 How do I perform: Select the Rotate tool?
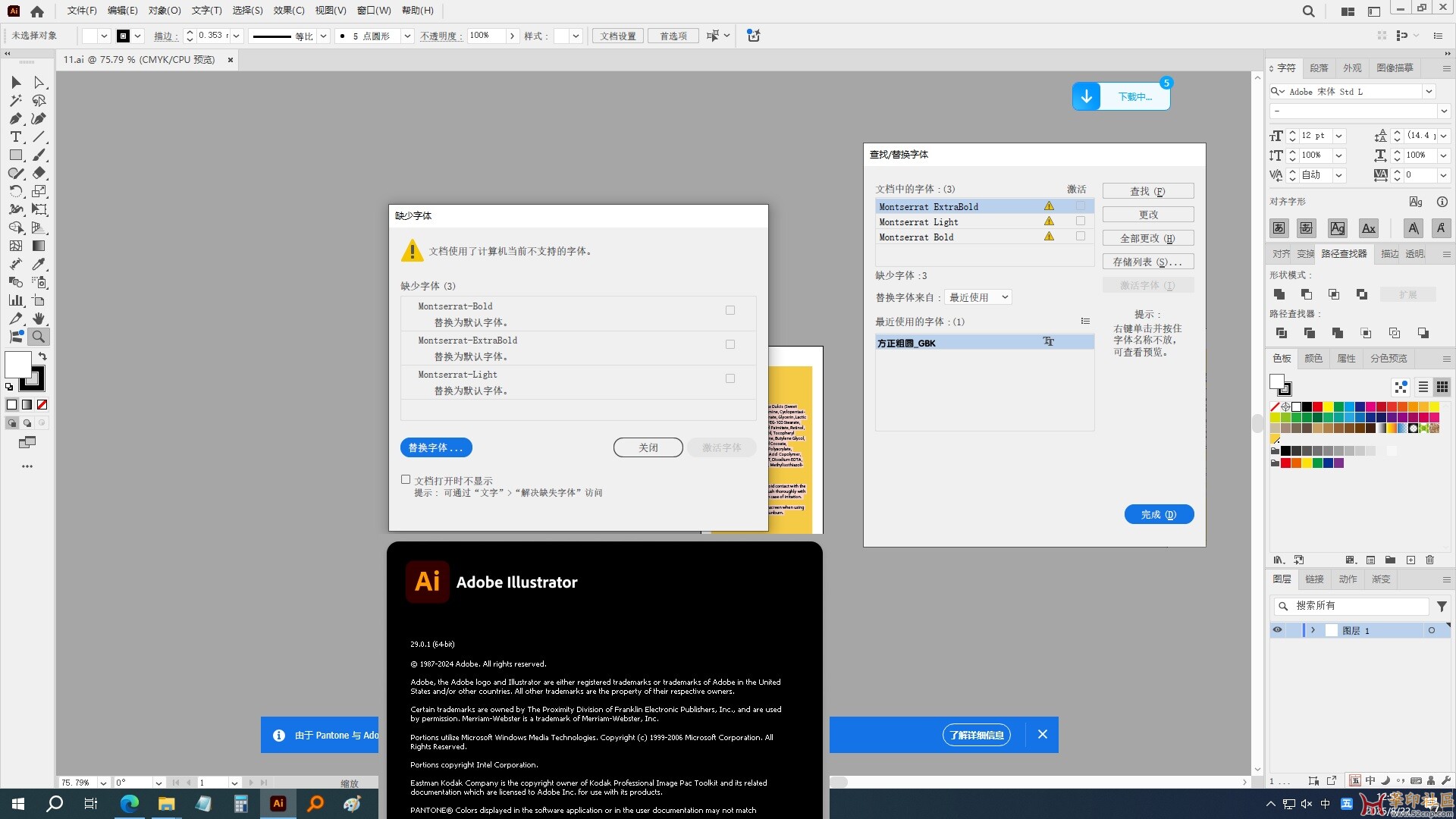click(16, 191)
